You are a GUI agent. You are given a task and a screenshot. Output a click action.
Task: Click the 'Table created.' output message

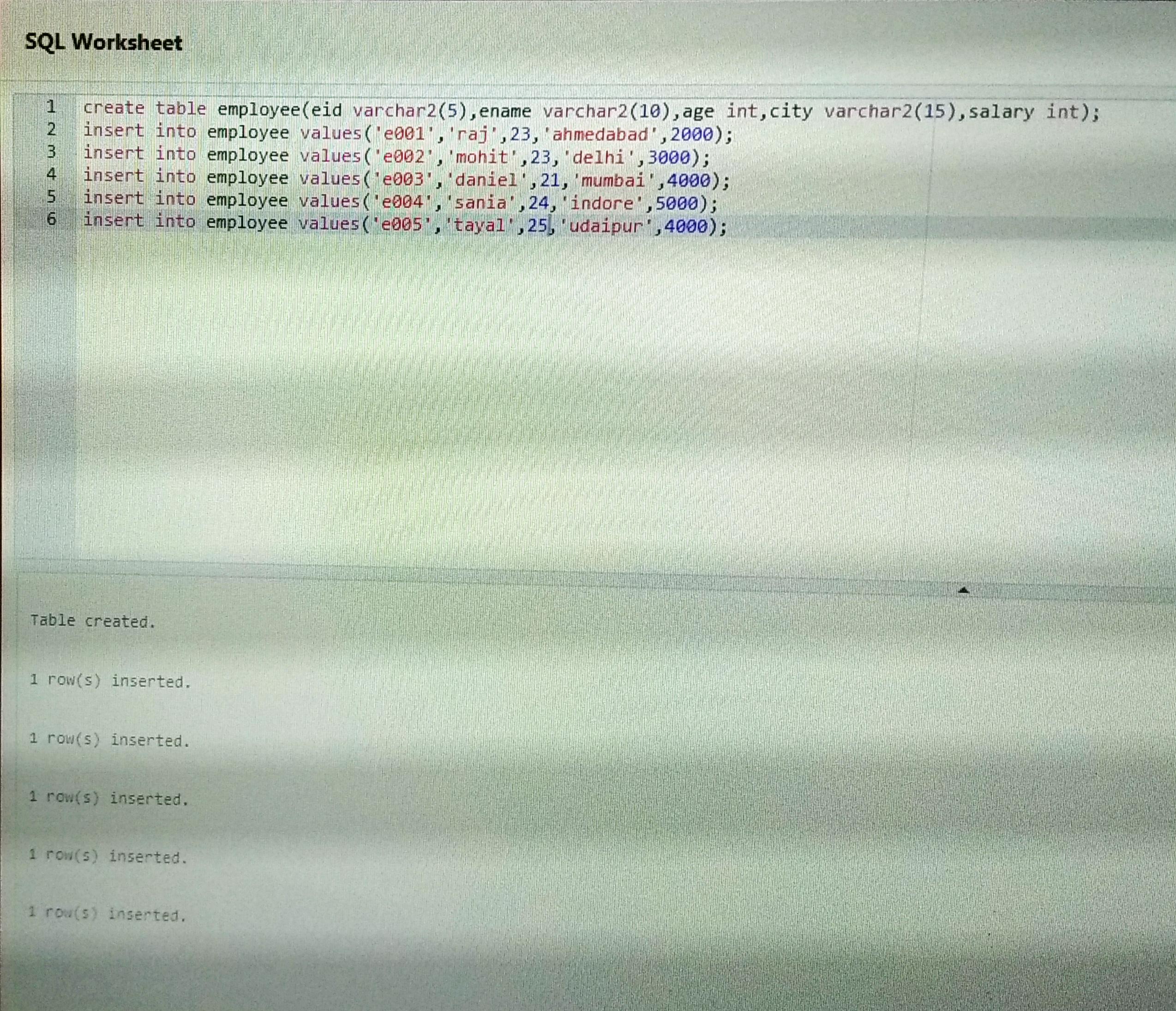click(92, 621)
